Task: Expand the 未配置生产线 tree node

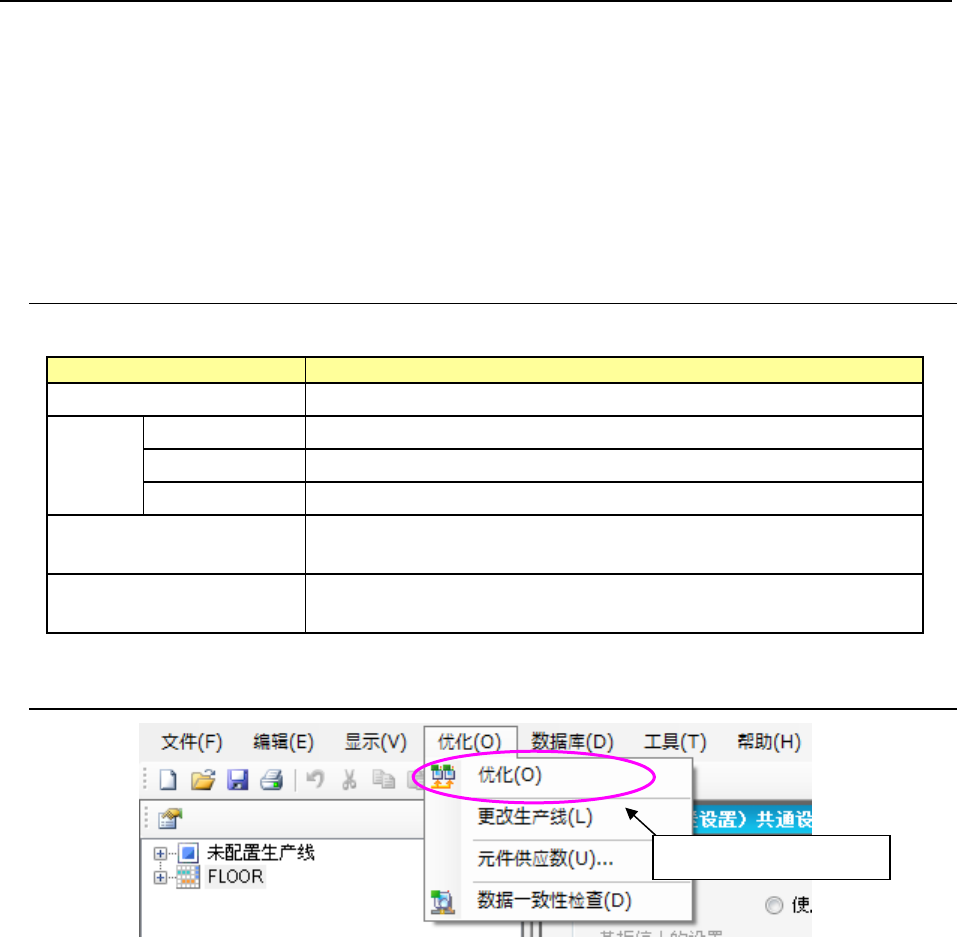Action: [161, 853]
